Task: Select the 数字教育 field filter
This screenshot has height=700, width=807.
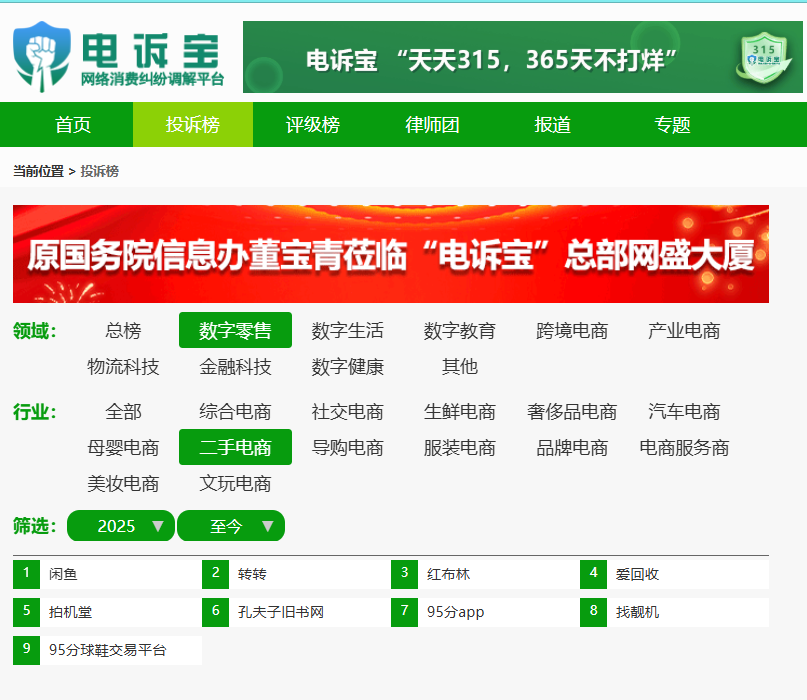Action: (x=460, y=330)
